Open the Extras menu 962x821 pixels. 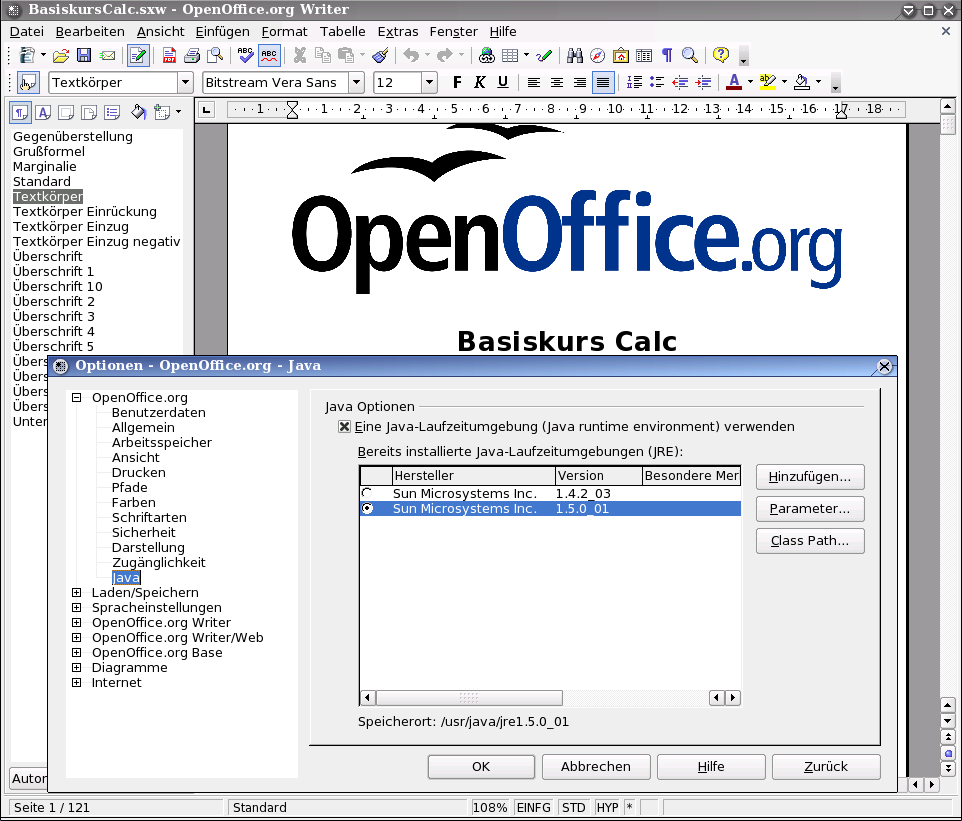(x=398, y=31)
